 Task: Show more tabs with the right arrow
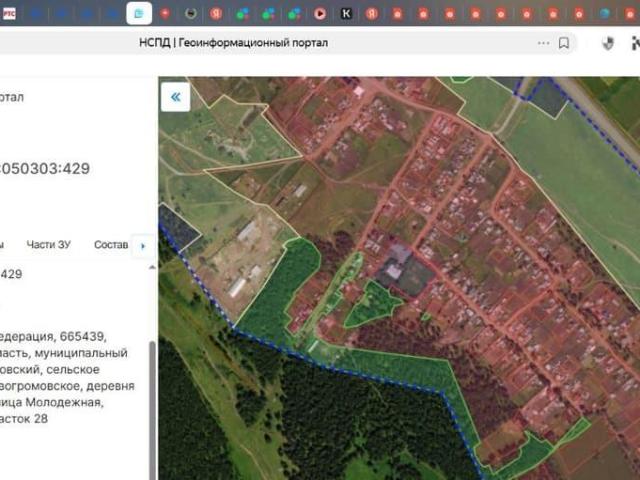[x=143, y=246]
